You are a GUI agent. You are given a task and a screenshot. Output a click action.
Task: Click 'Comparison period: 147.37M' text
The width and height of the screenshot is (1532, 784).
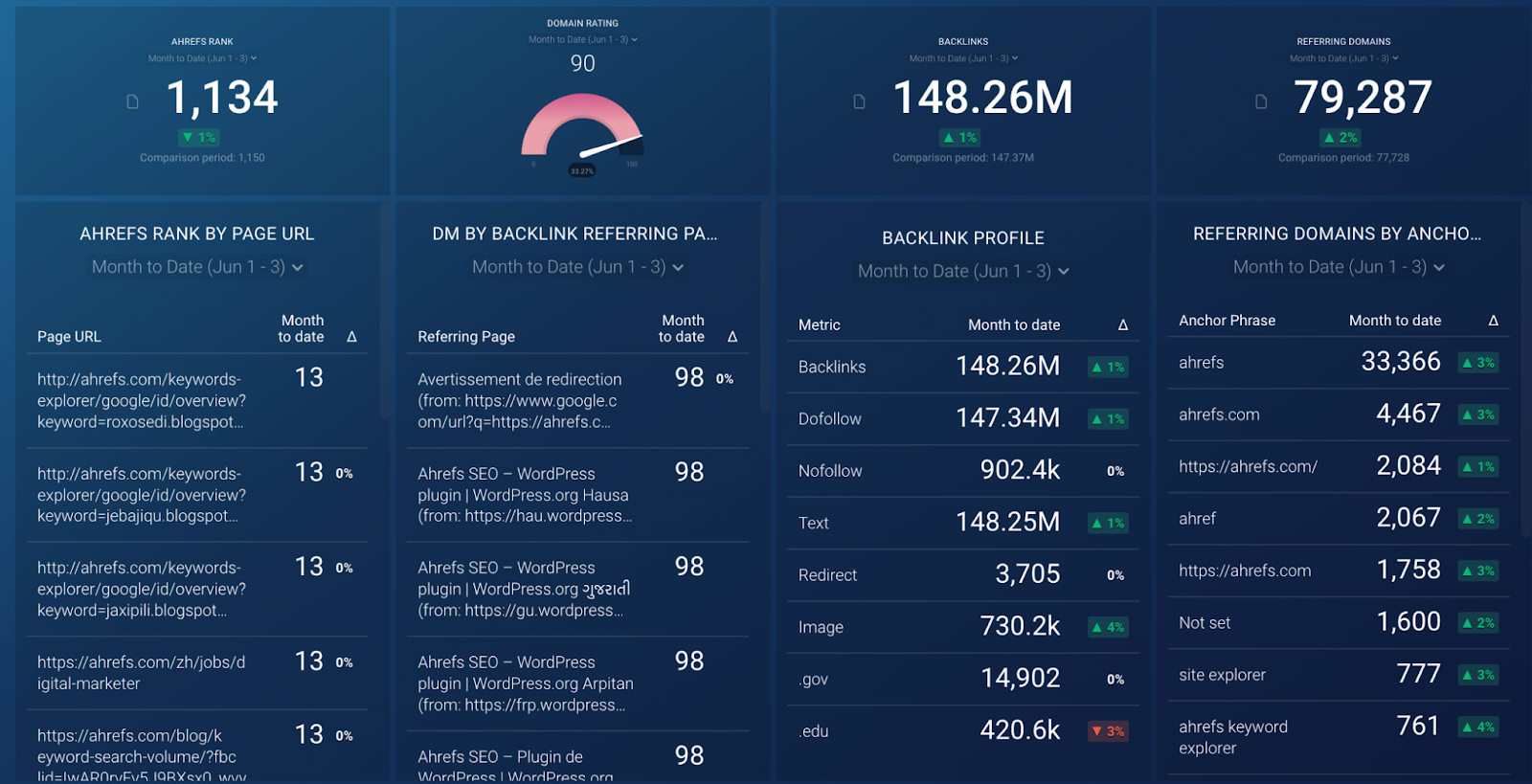tap(963, 158)
